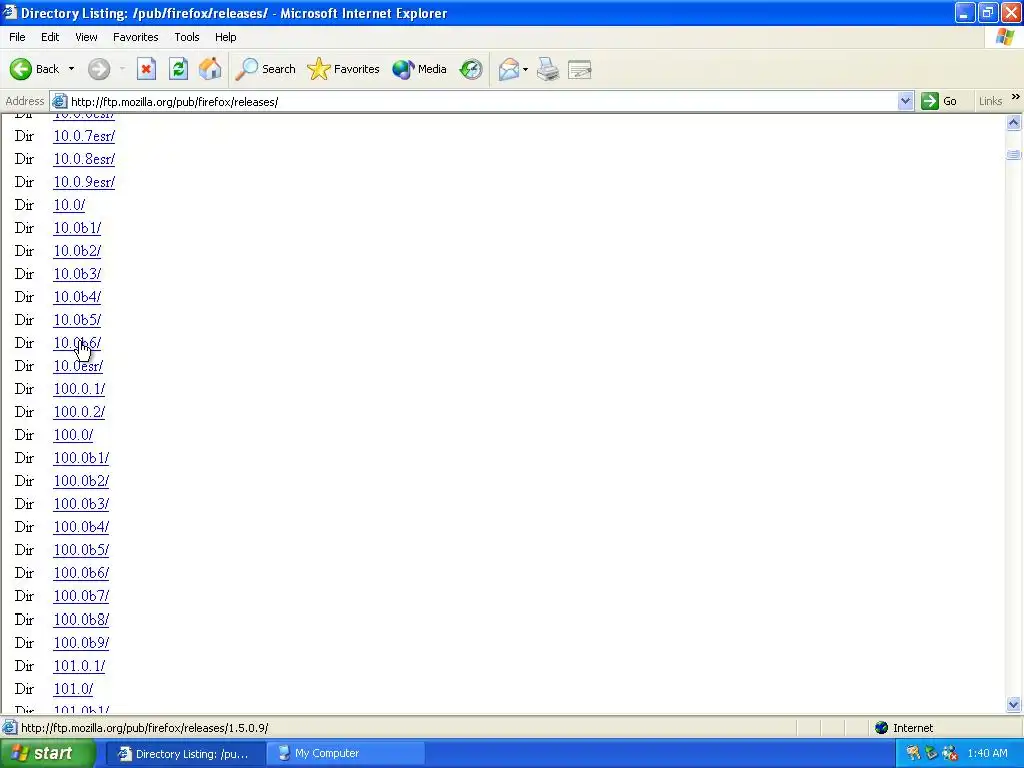Image resolution: width=1024 pixels, height=768 pixels.
Task: Click the green Go button
Action: [x=939, y=101]
